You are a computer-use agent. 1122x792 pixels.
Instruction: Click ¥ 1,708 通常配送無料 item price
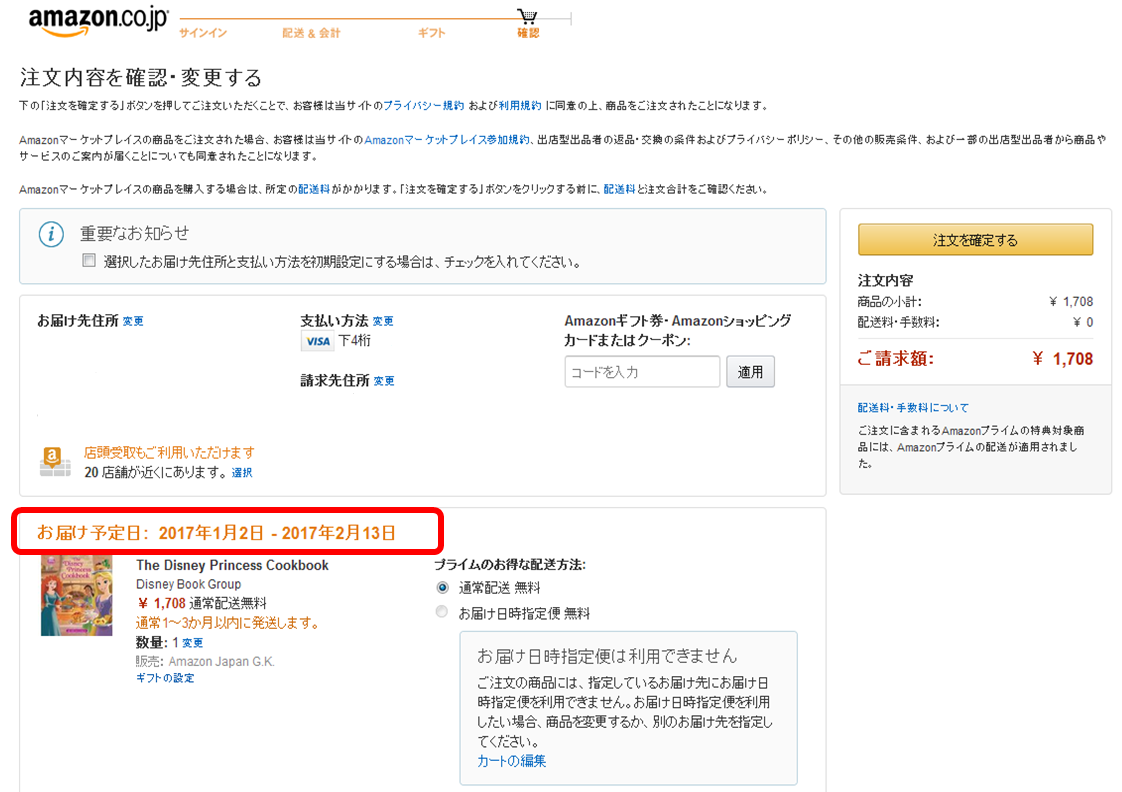[x=202, y=603]
